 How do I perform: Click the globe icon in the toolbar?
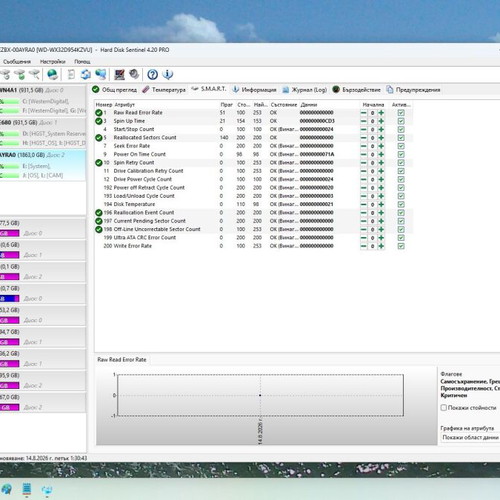[52, 74]
